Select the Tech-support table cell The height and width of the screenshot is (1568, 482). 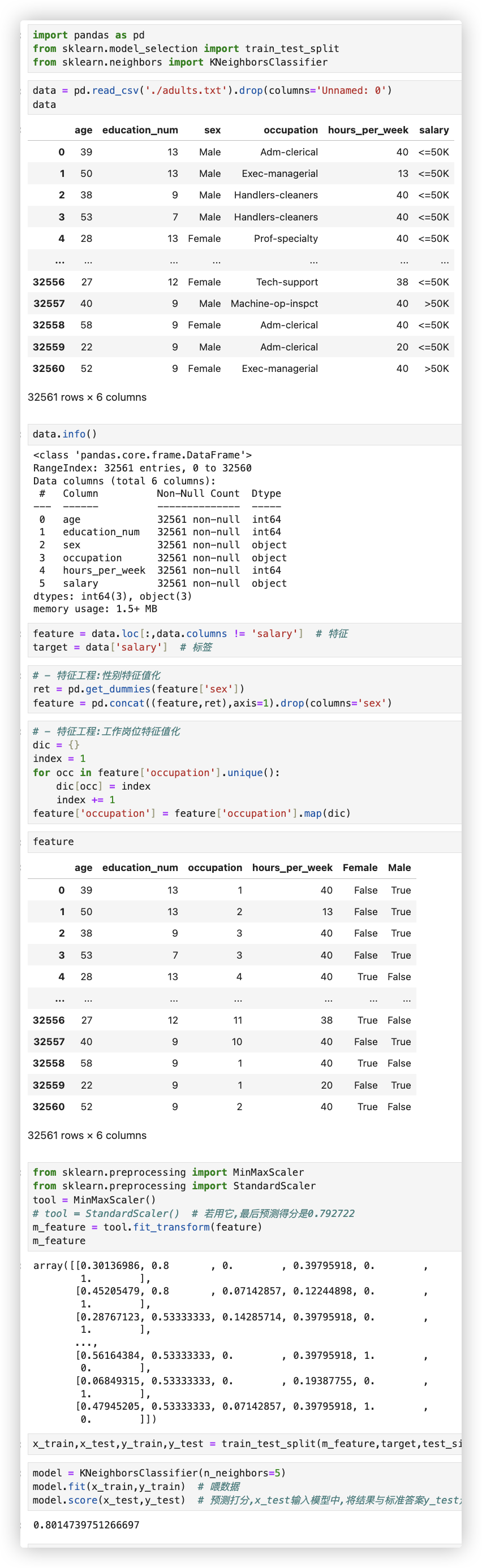286,282
